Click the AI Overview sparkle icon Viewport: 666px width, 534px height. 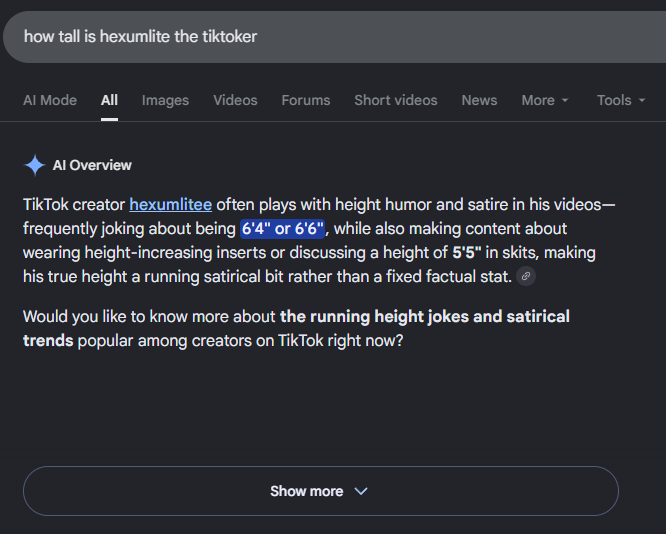(35, 165)
